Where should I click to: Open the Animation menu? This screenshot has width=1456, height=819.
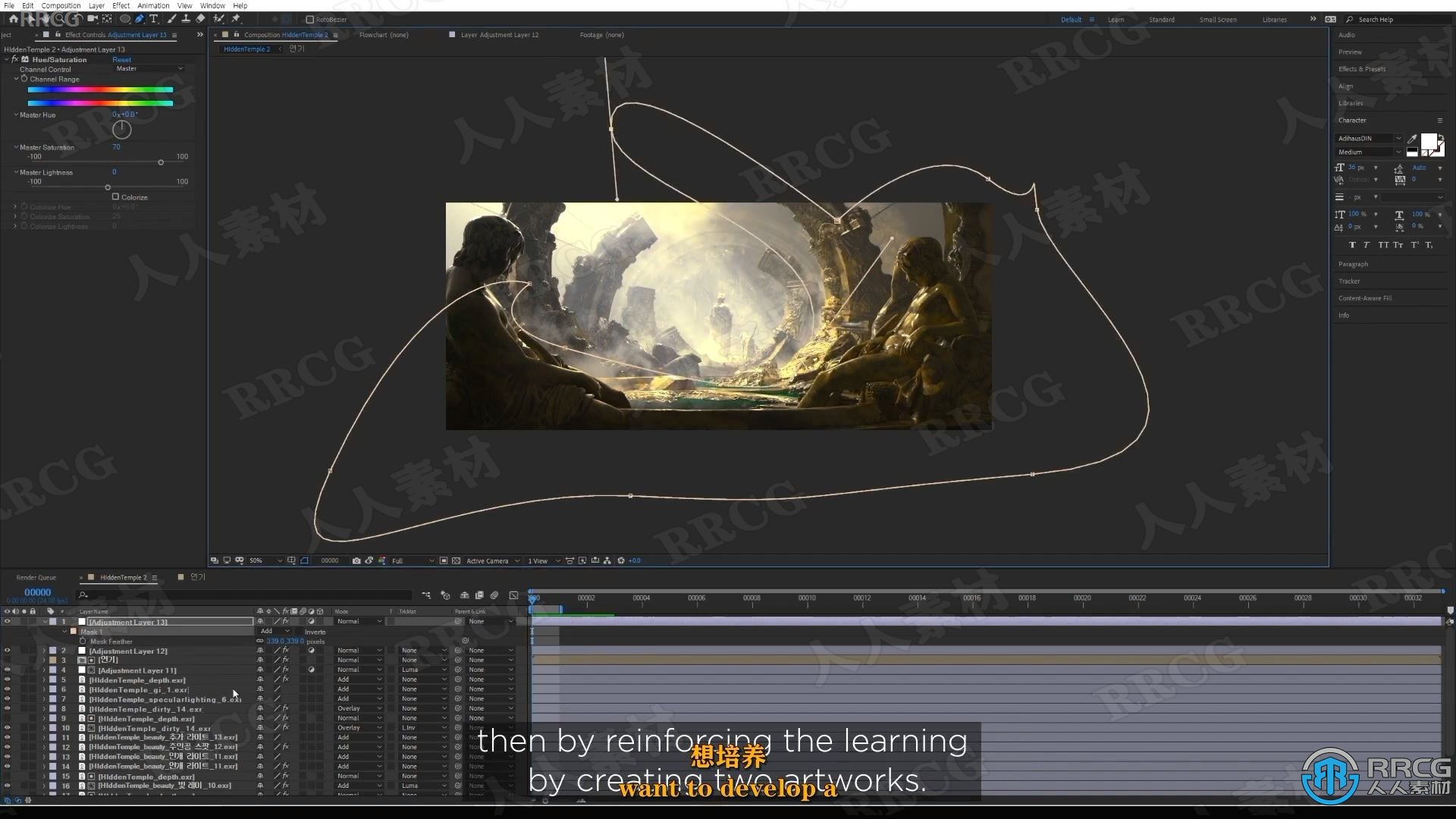(x=153, y=5)
